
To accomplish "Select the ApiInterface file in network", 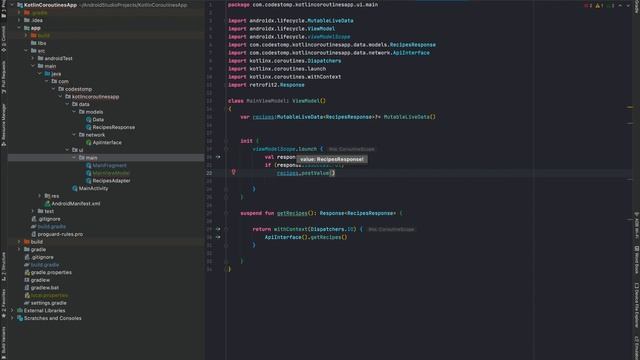I will tap(107, 142).
